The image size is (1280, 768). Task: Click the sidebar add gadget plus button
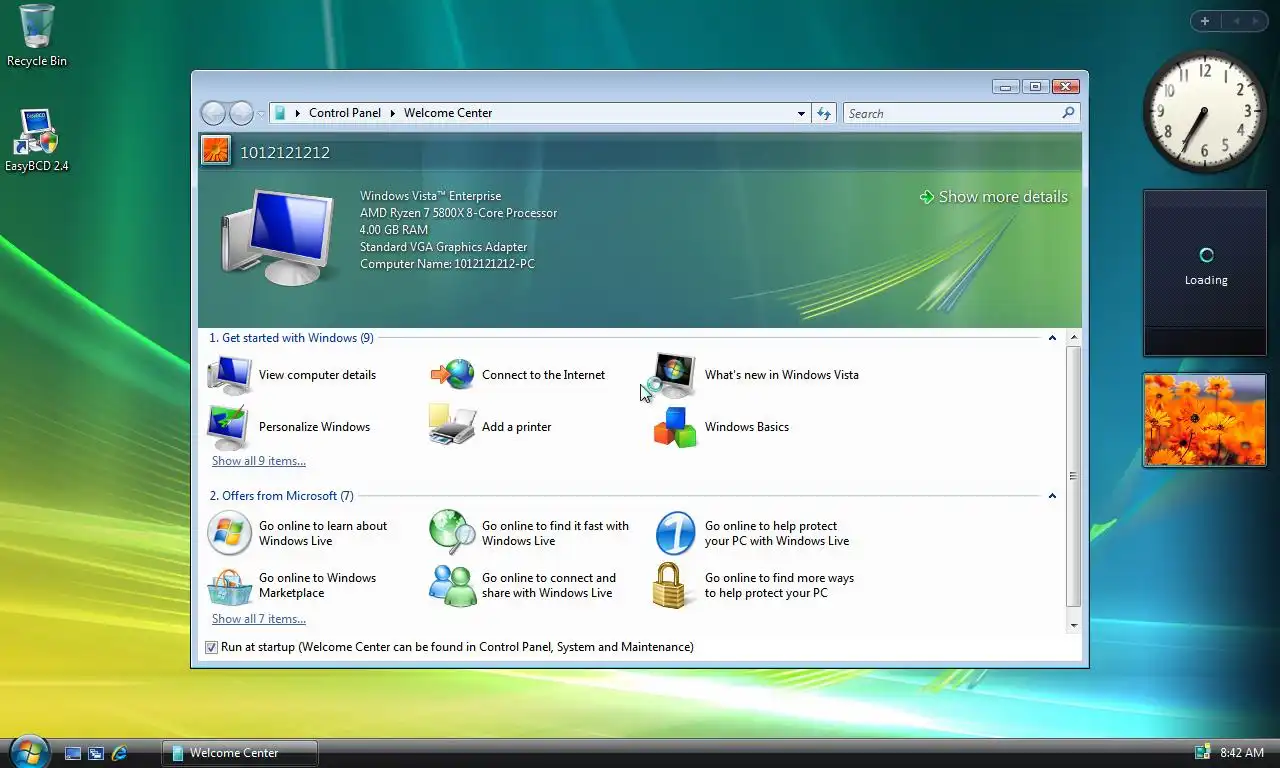[x=1205, y=21]
